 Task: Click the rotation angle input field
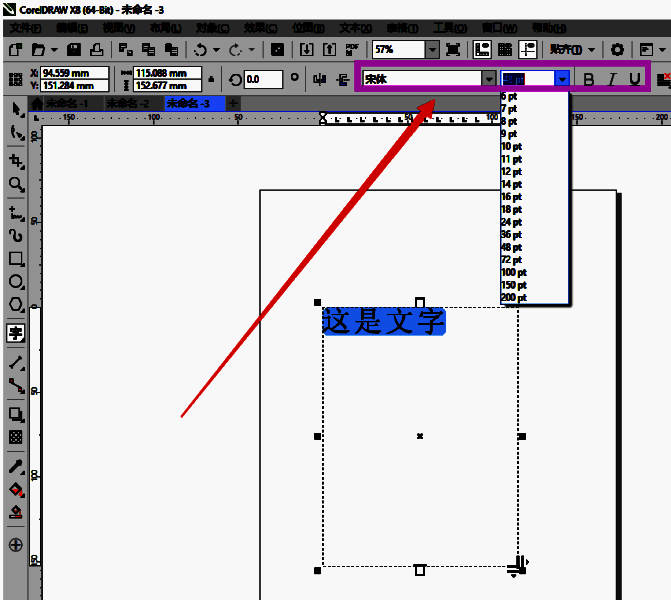point(264,79)
